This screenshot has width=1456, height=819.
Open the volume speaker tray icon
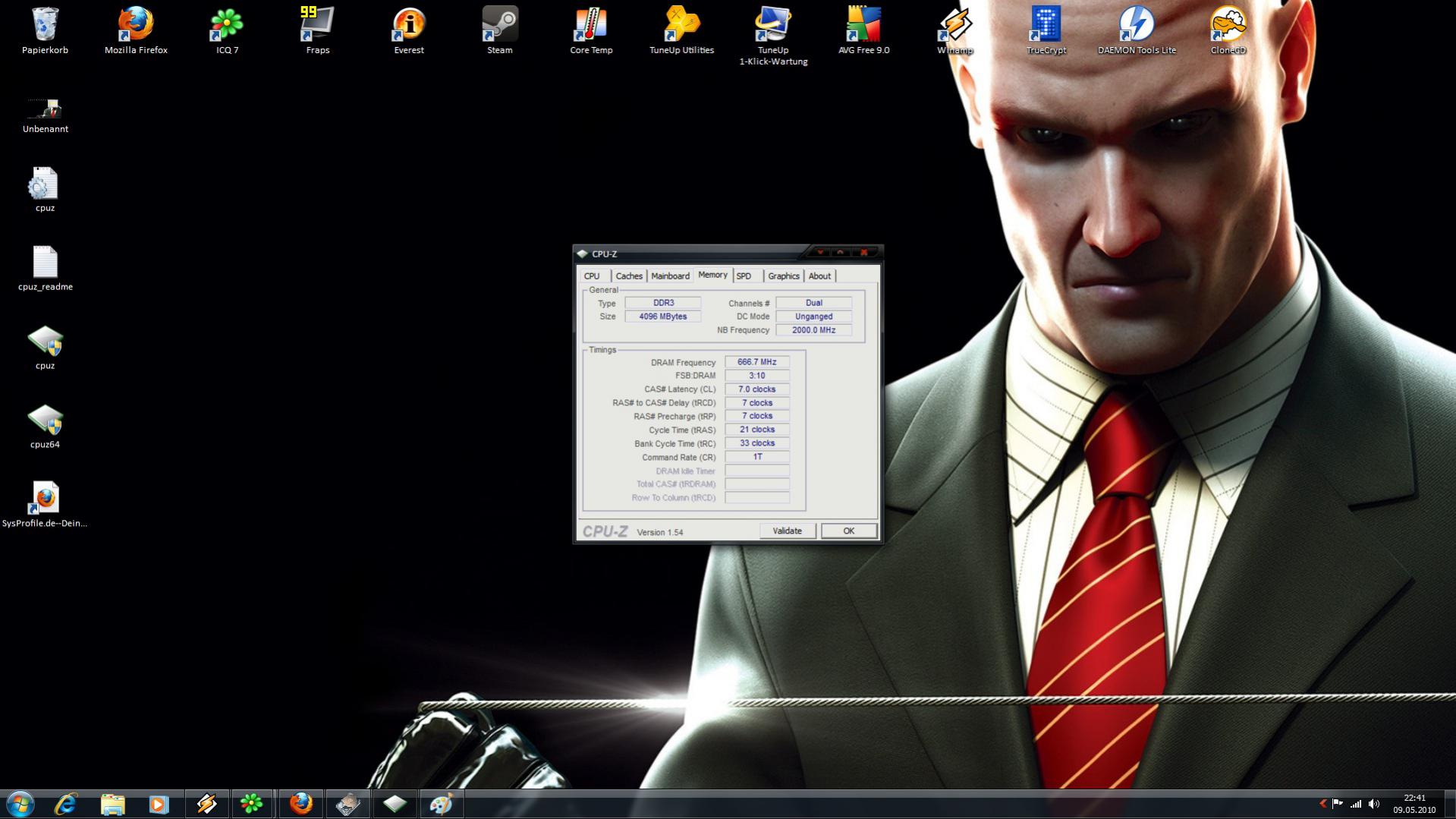[1374, 804]
